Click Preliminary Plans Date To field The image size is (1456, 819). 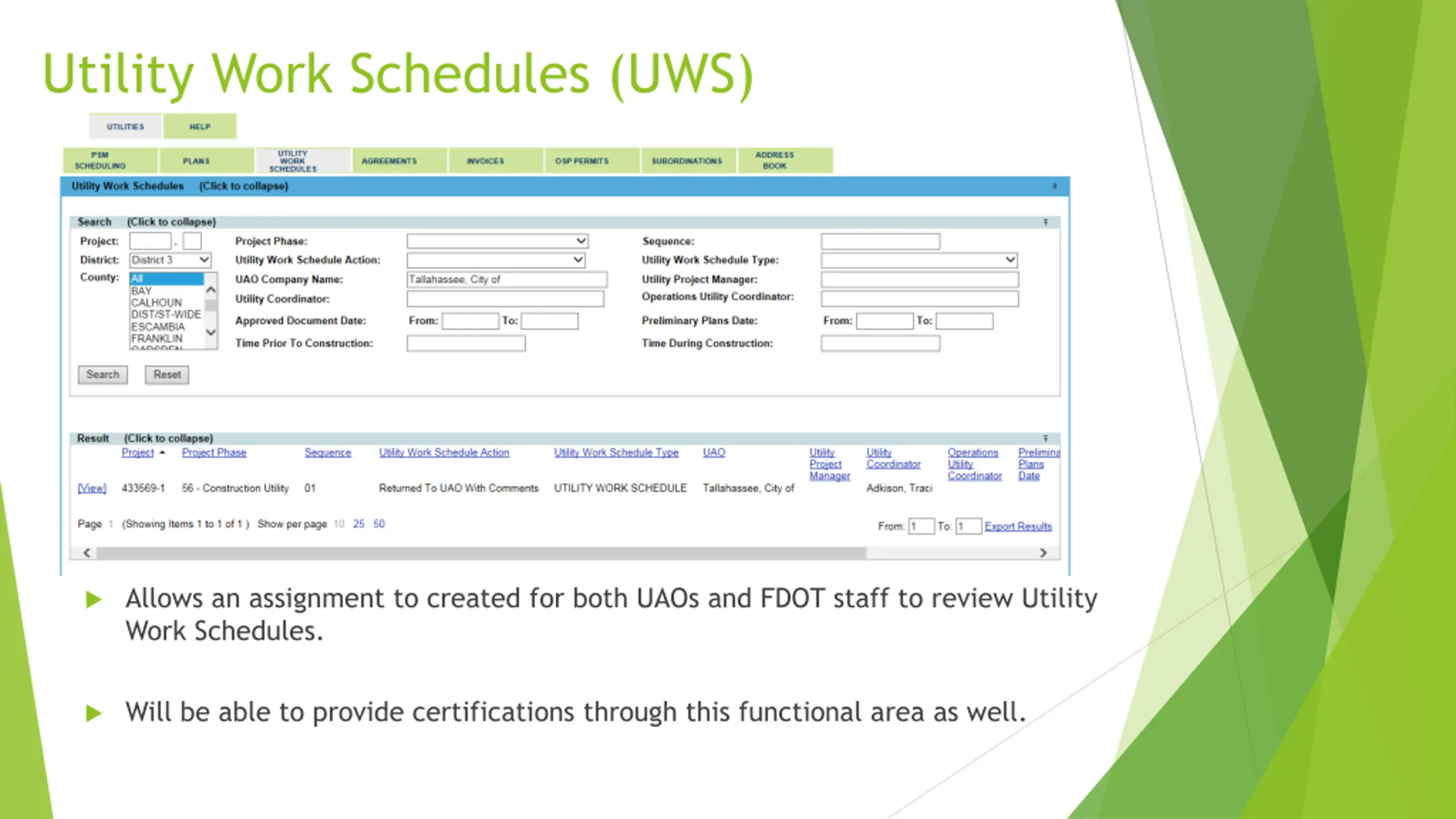(x=965, y=321)
